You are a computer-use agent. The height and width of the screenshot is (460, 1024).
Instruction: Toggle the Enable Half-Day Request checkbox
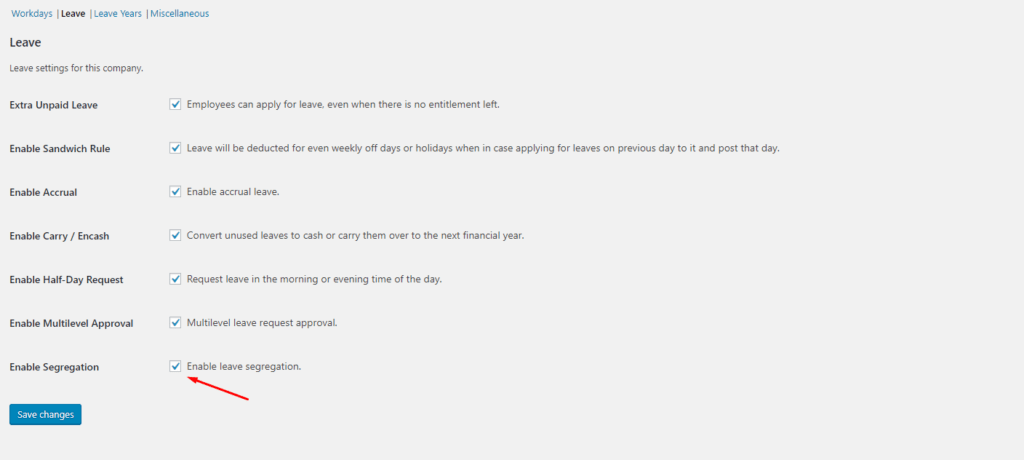(175, 279)
